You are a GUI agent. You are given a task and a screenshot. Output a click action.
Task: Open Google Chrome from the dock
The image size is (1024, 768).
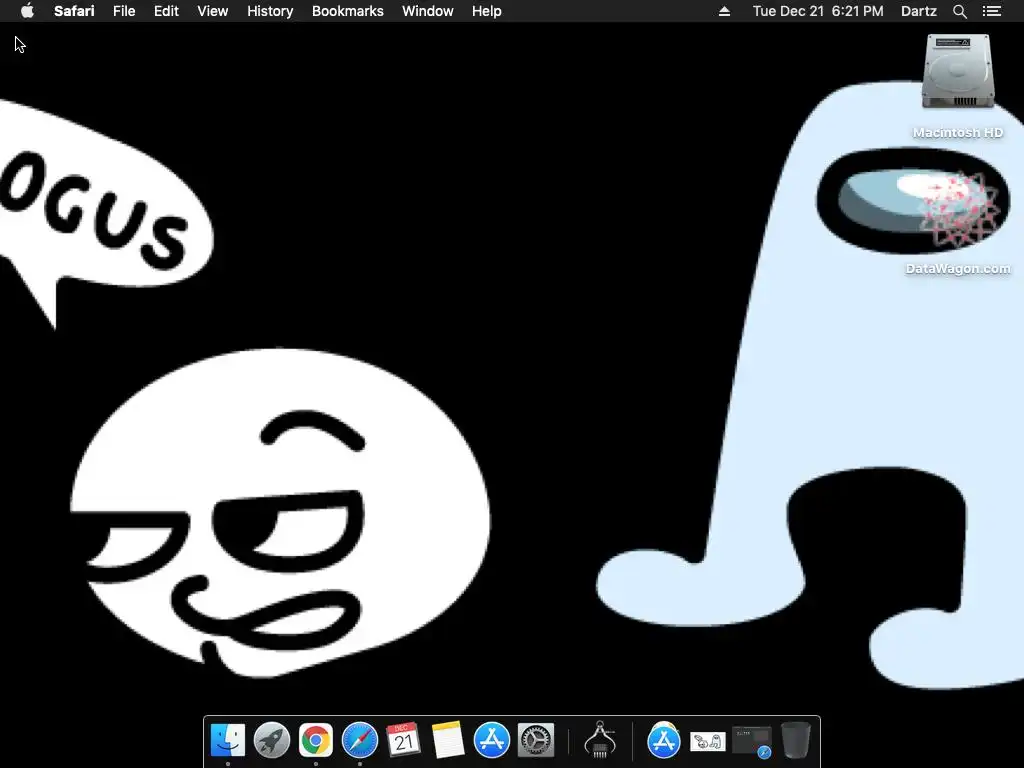[315, 740]
